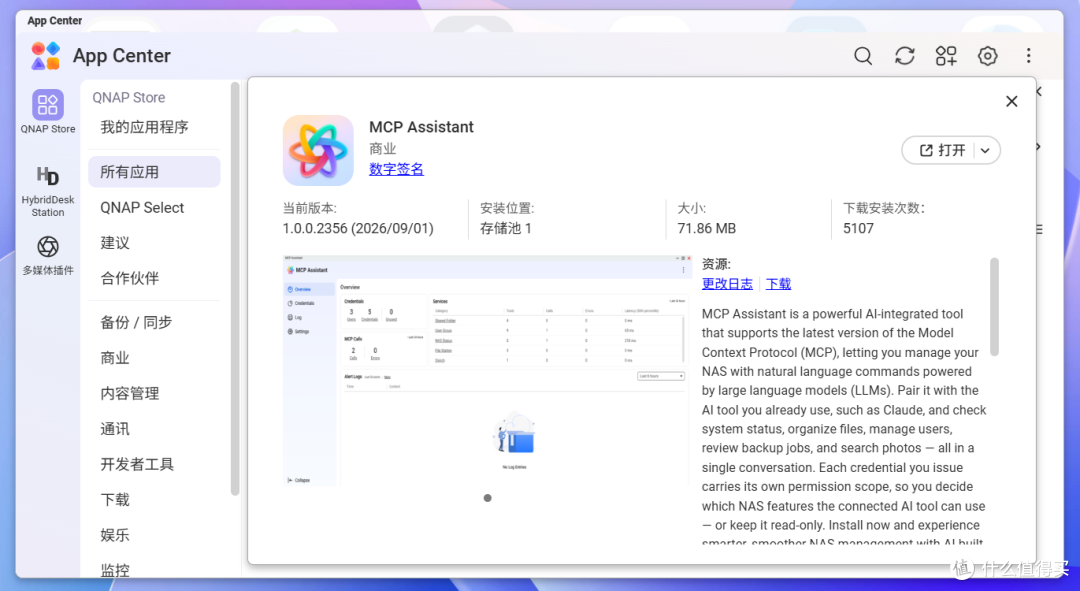
Task: Click the 打开 button
Action: (942, 150)
